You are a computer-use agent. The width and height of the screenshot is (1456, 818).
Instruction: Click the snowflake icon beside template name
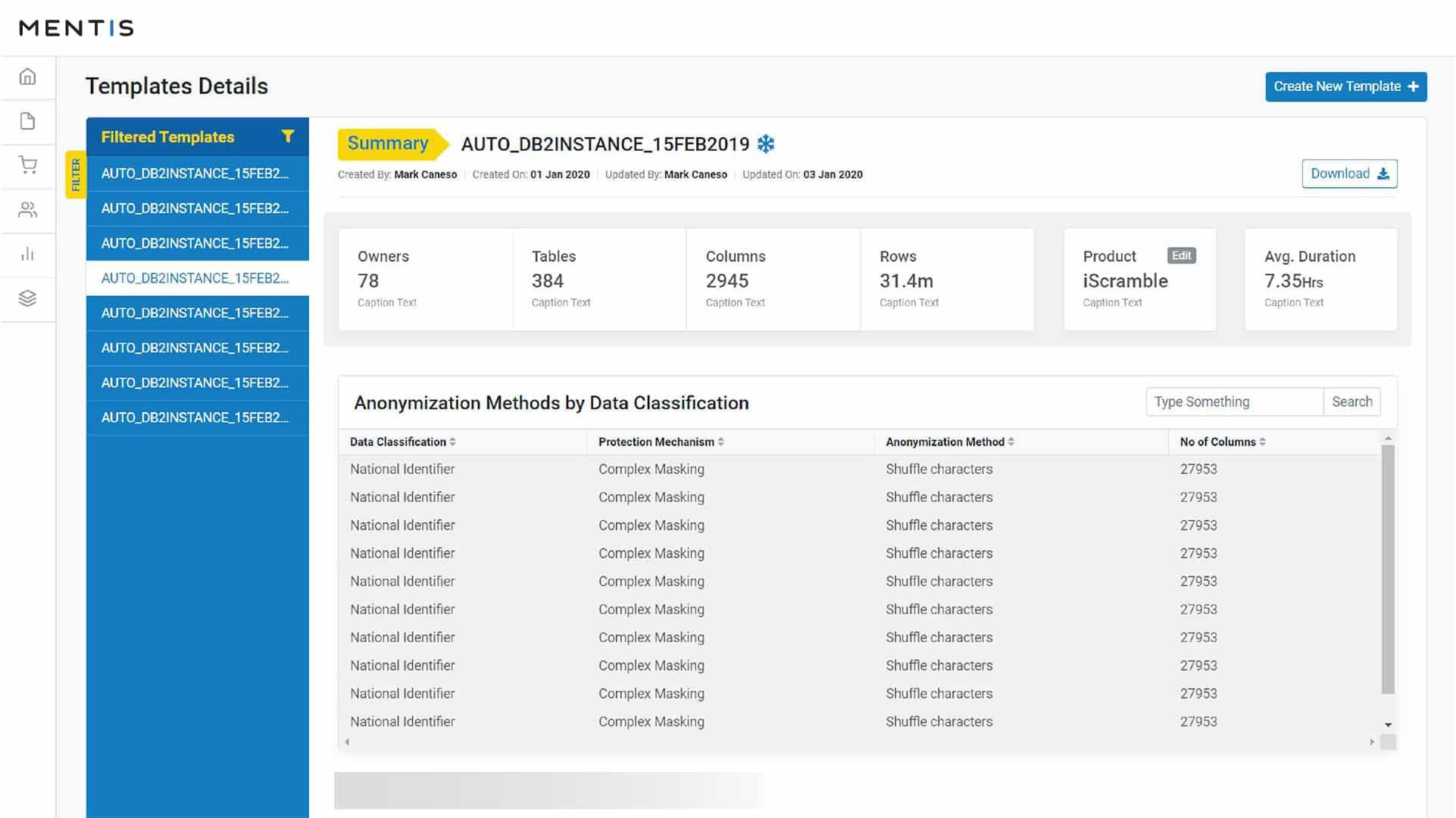(767, 144)
